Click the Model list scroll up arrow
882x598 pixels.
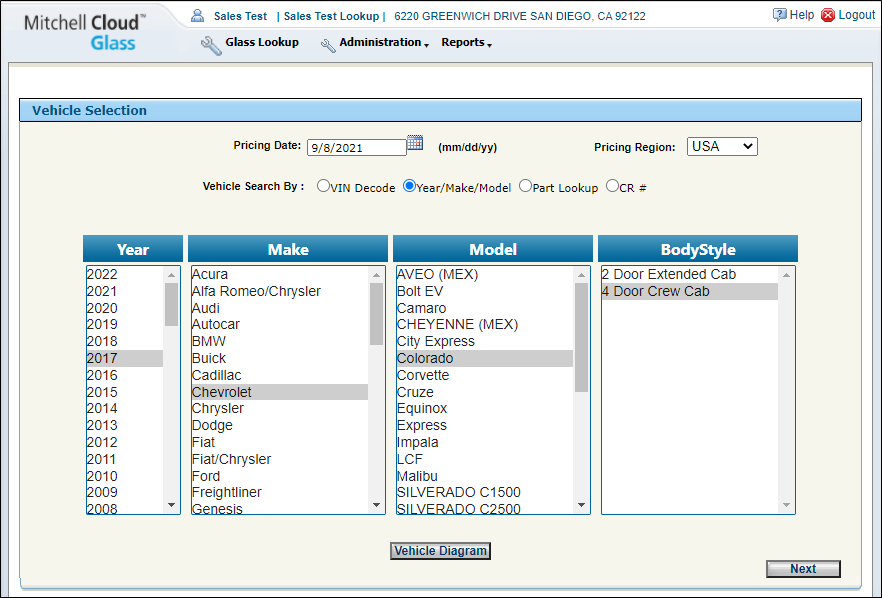[x=582, y=275]
